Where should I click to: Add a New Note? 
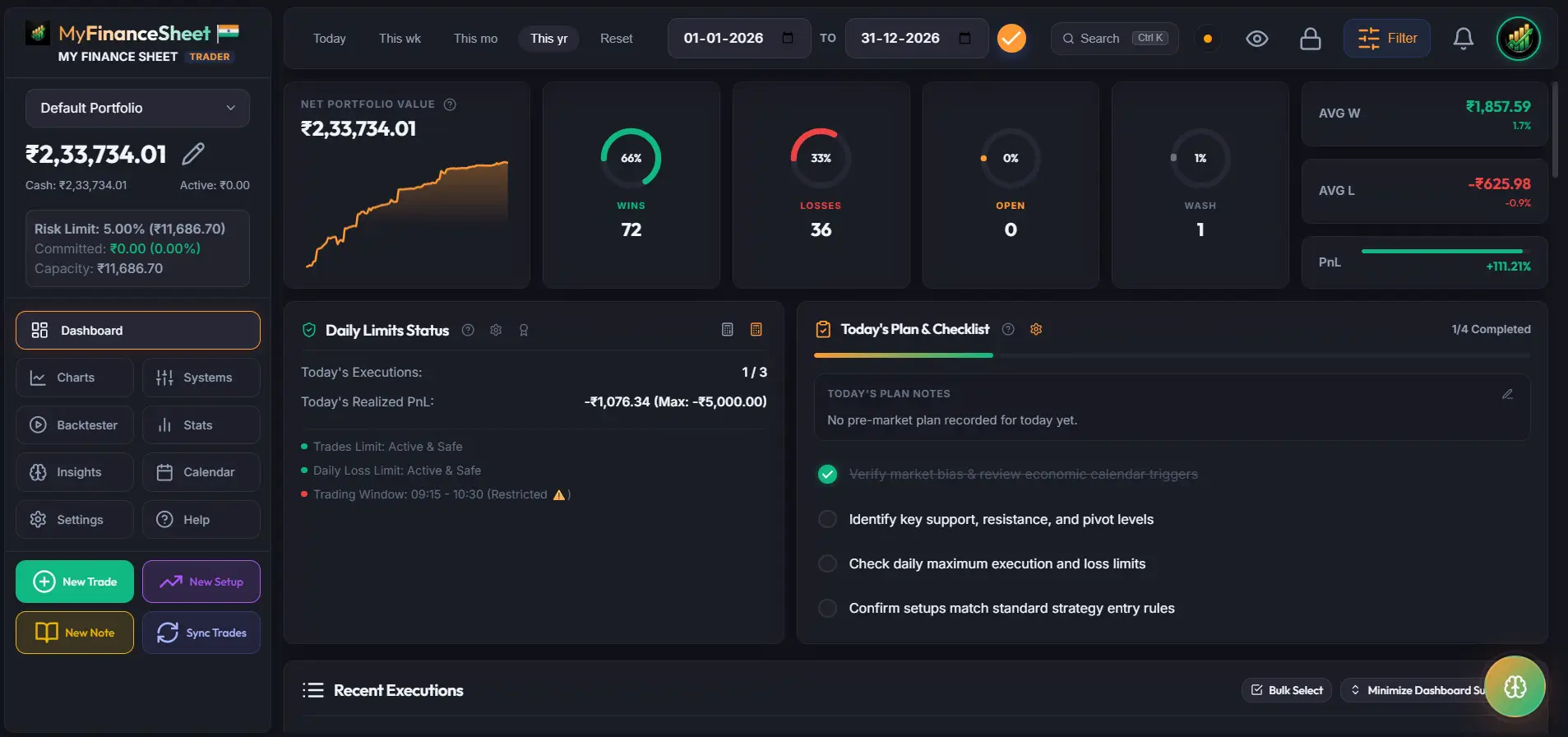click(75, 633)
